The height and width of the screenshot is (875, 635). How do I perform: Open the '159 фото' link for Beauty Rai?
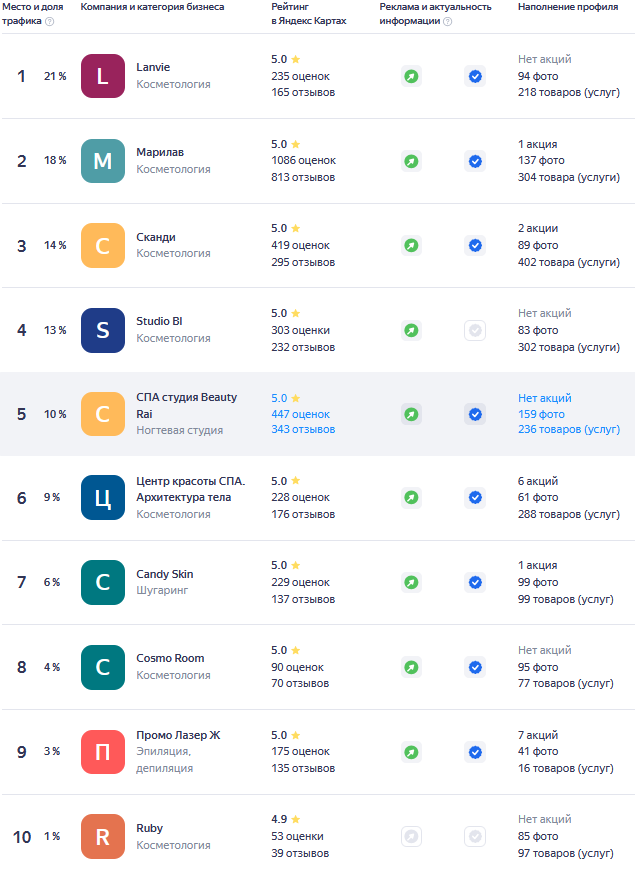pyautogui.click(x=541, y=414)
